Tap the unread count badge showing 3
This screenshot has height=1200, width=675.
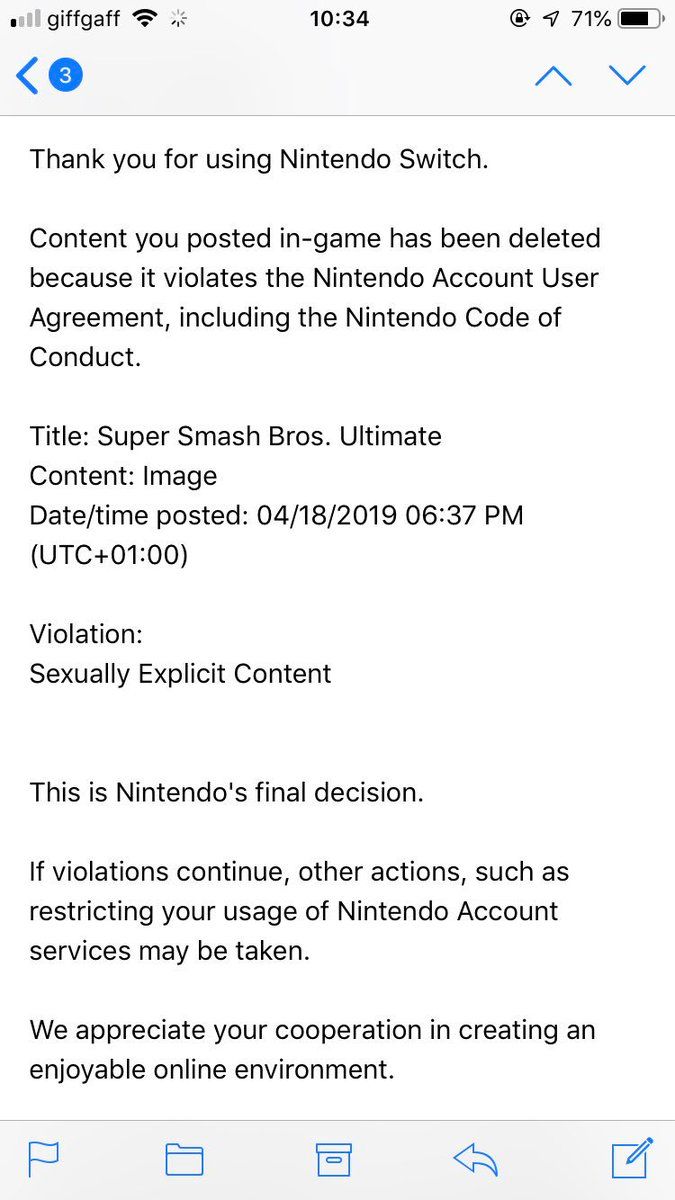[x=66, y=76]
